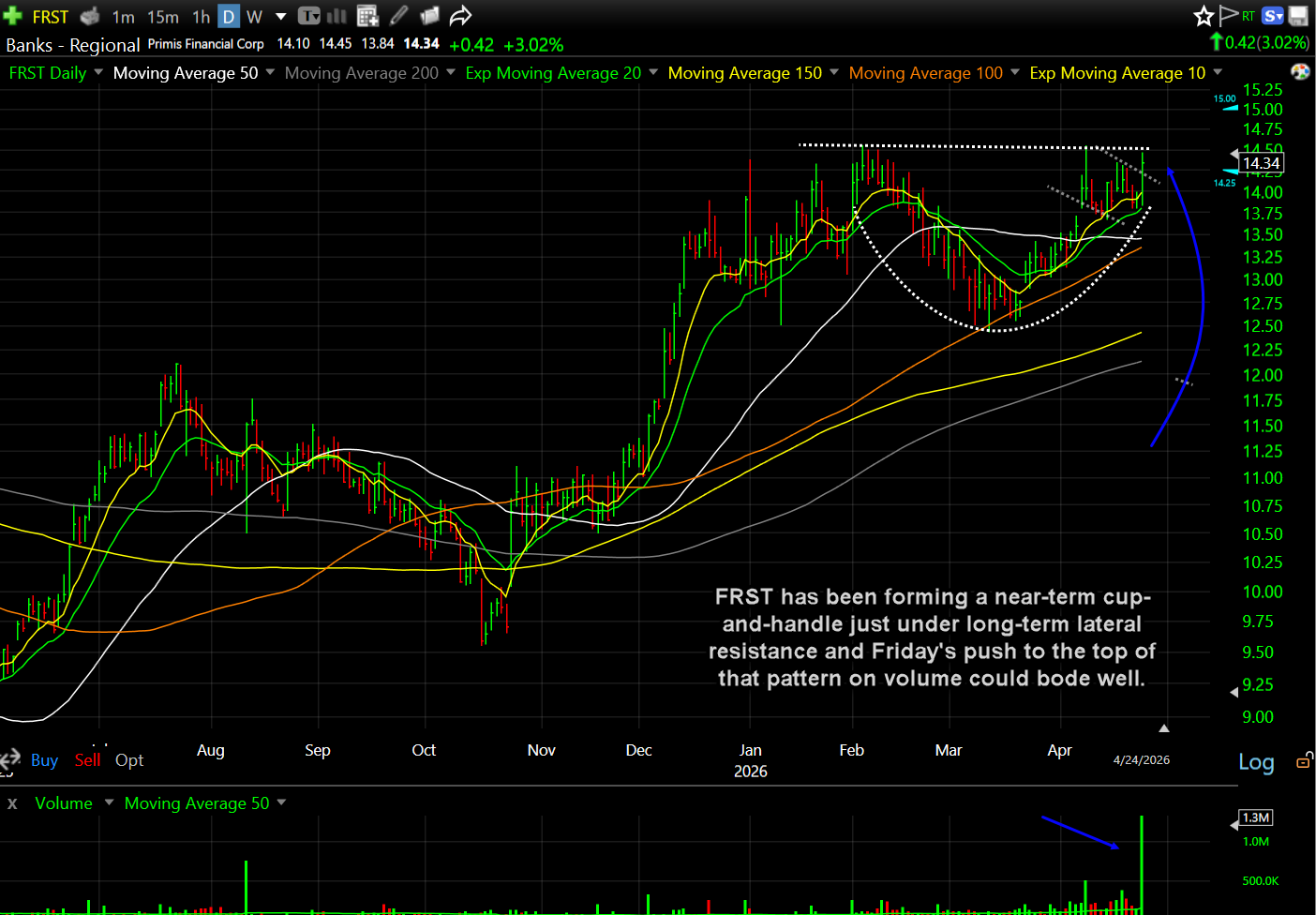Click the blue Buy button
This screenshot has width=1316, height=915.
click(44, 760)
